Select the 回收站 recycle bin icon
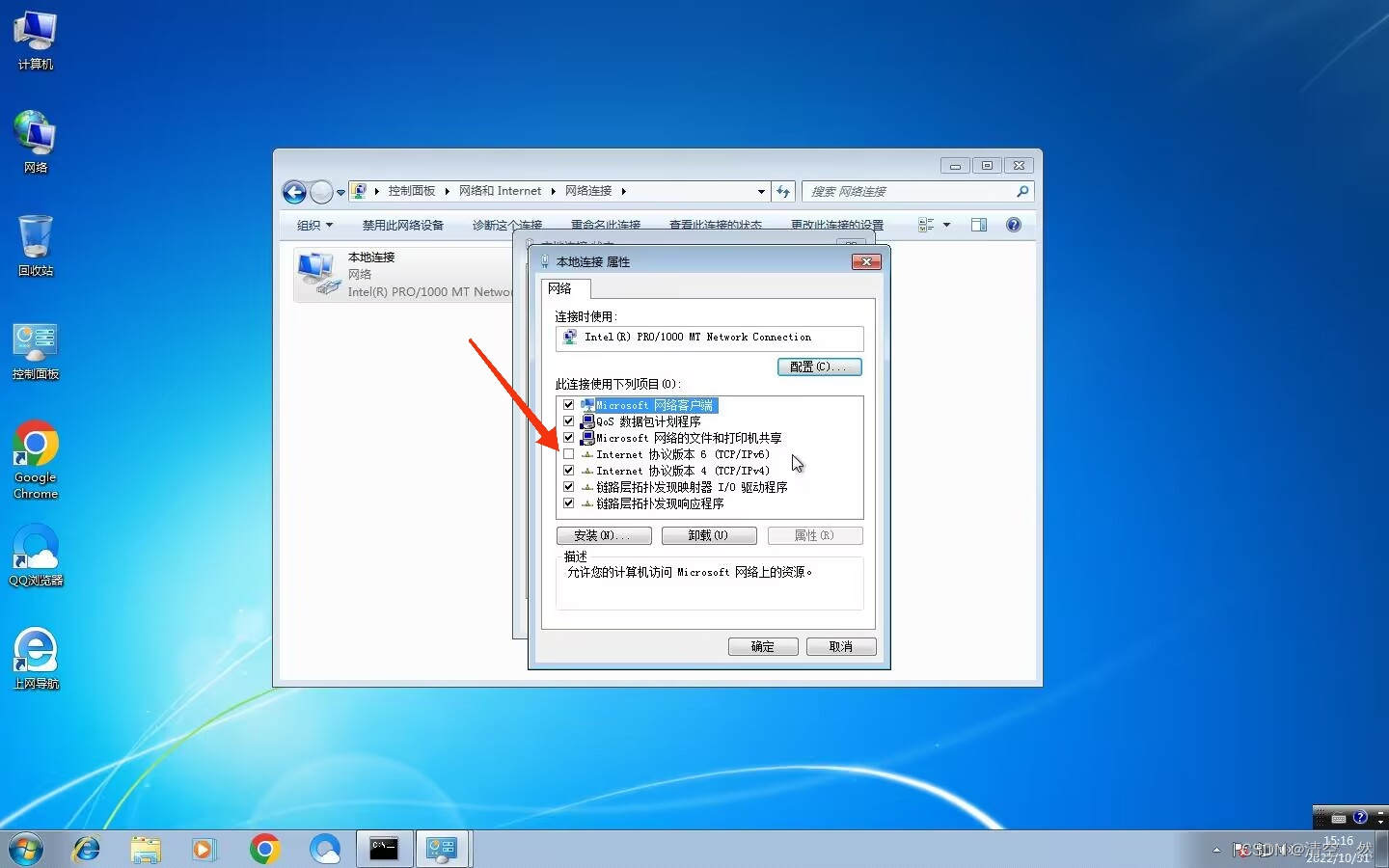 (36, 246)
